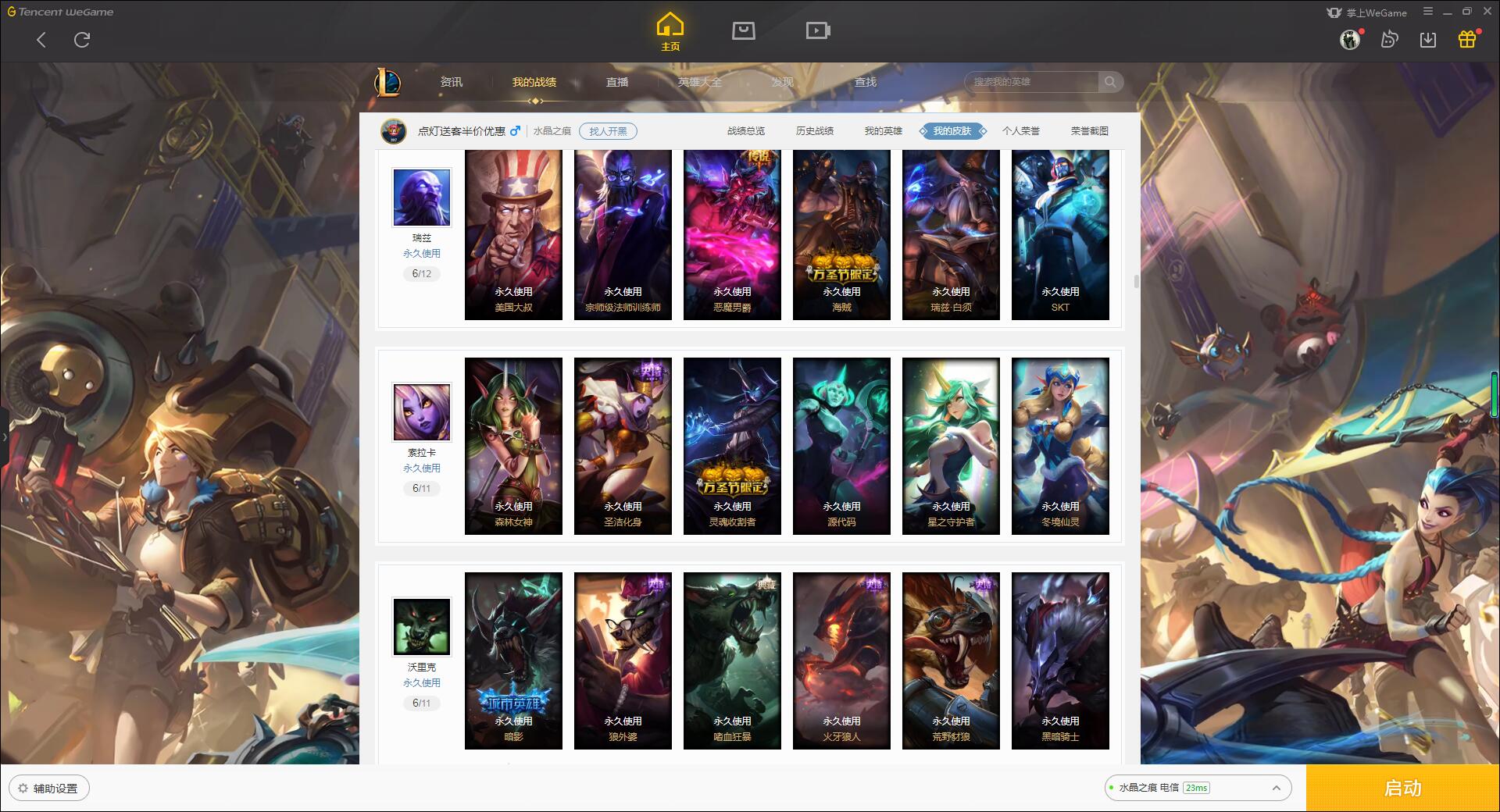This screenshot has height=812, width=1500.
Task: Open the 主页 home icon
Action: pyautogui.click(x=670, y=31)
